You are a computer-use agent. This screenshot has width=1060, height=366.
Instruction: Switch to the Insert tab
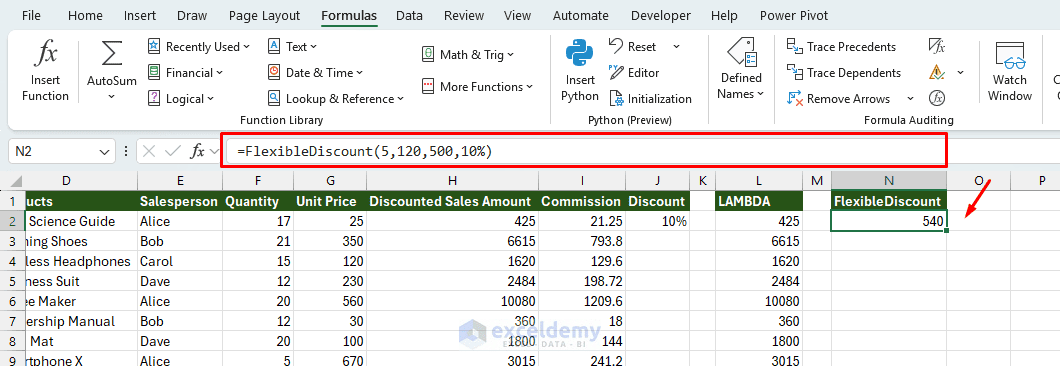click(x=140, y=16)
